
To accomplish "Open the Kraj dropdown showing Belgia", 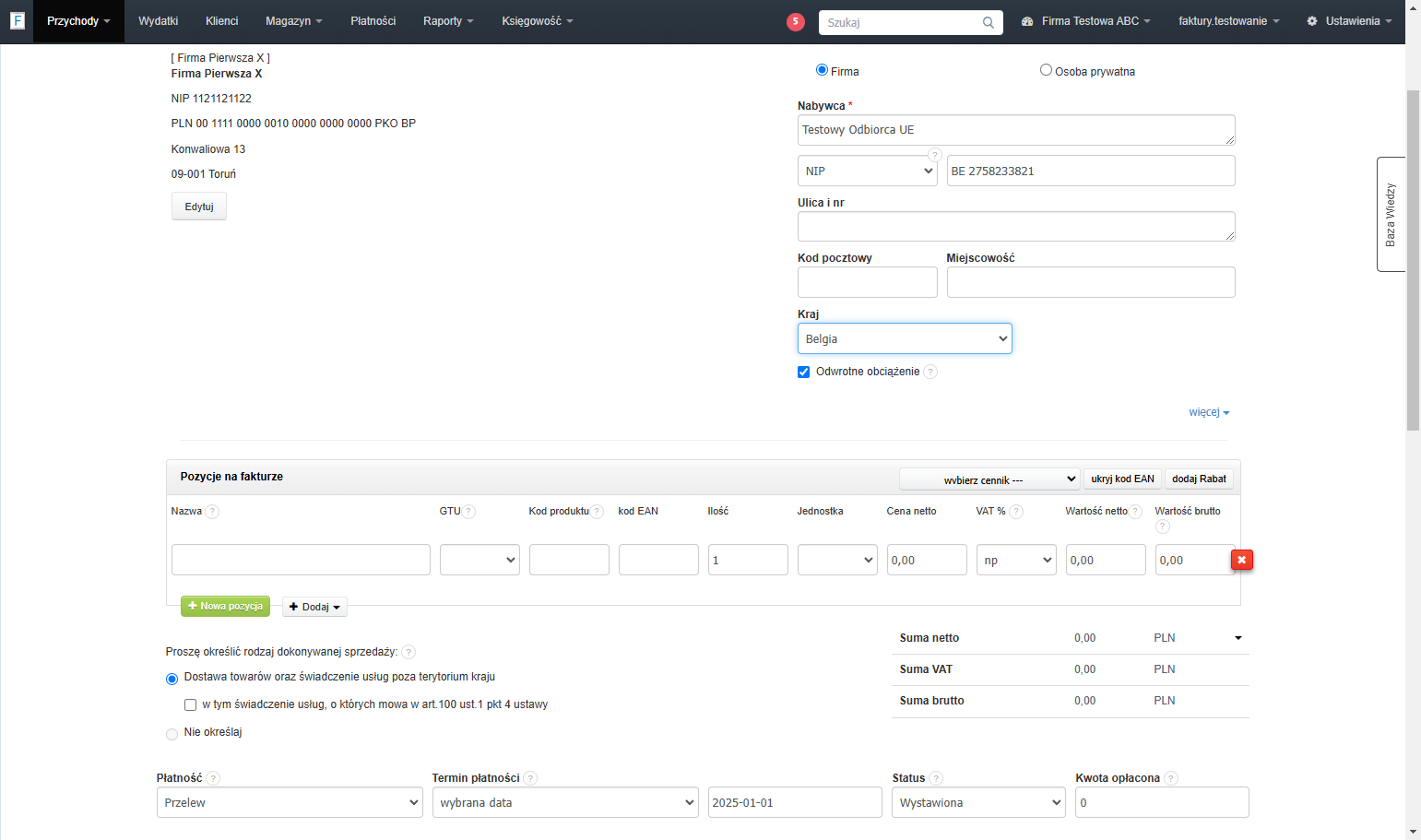I will [905, 338].
